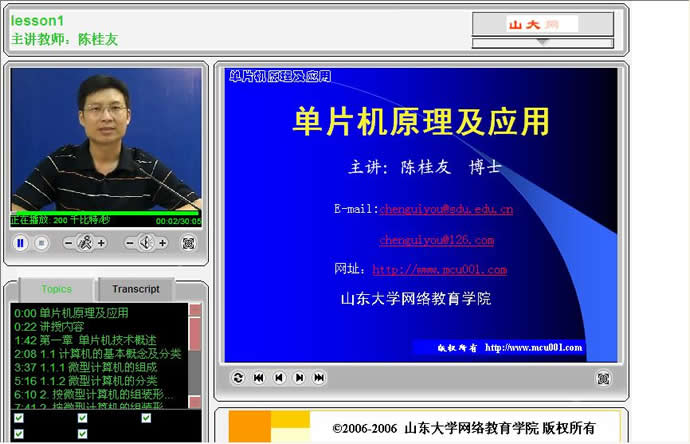
Task: Toggle the first checkbox in the lower row
Action: click(18, 434)
